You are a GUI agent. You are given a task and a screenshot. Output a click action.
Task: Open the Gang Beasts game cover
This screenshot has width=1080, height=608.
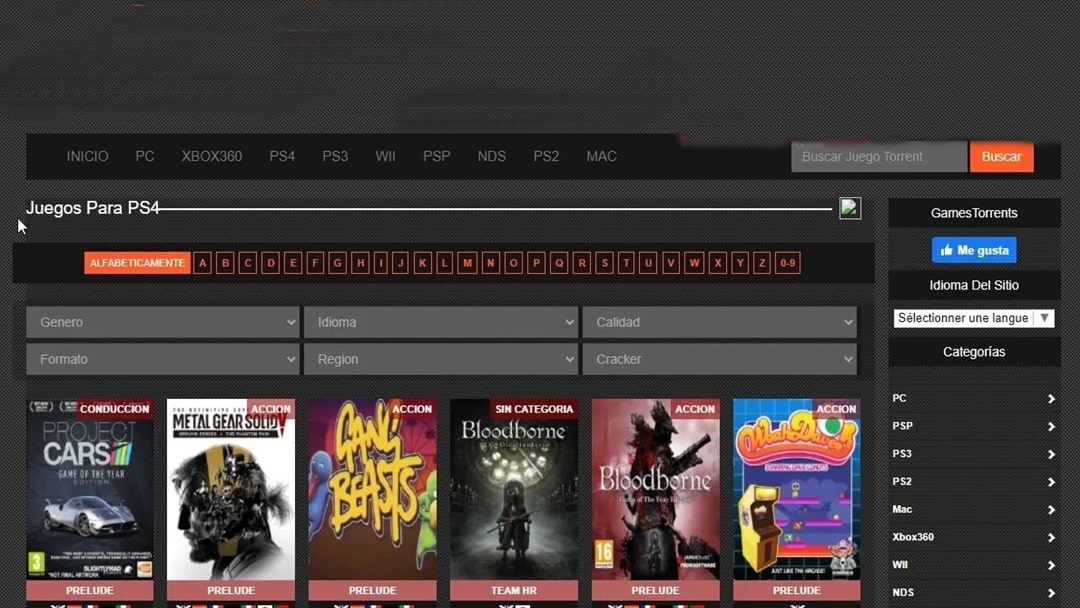click(373, 490)
